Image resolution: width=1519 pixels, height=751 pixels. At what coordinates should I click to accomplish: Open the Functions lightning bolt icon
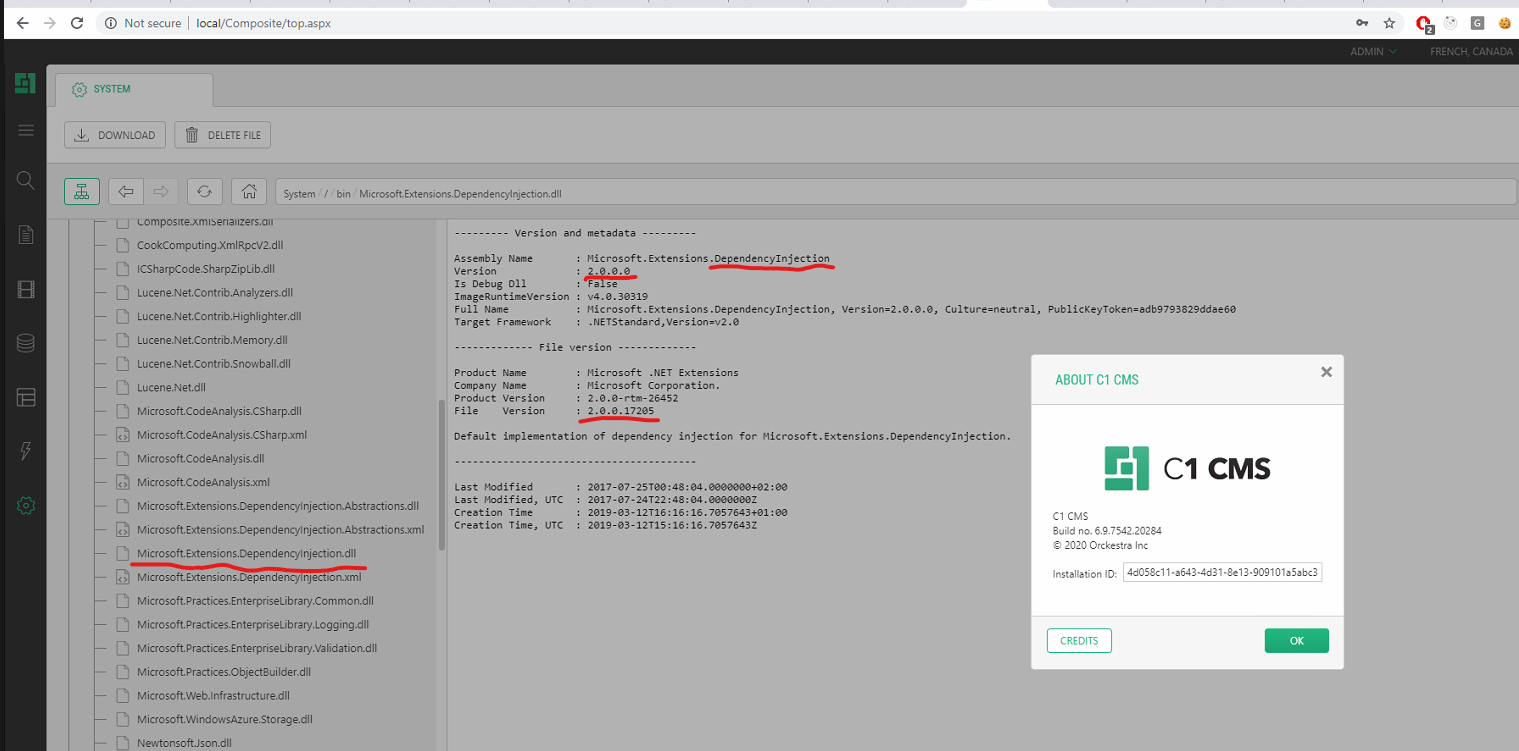point(25,451)
